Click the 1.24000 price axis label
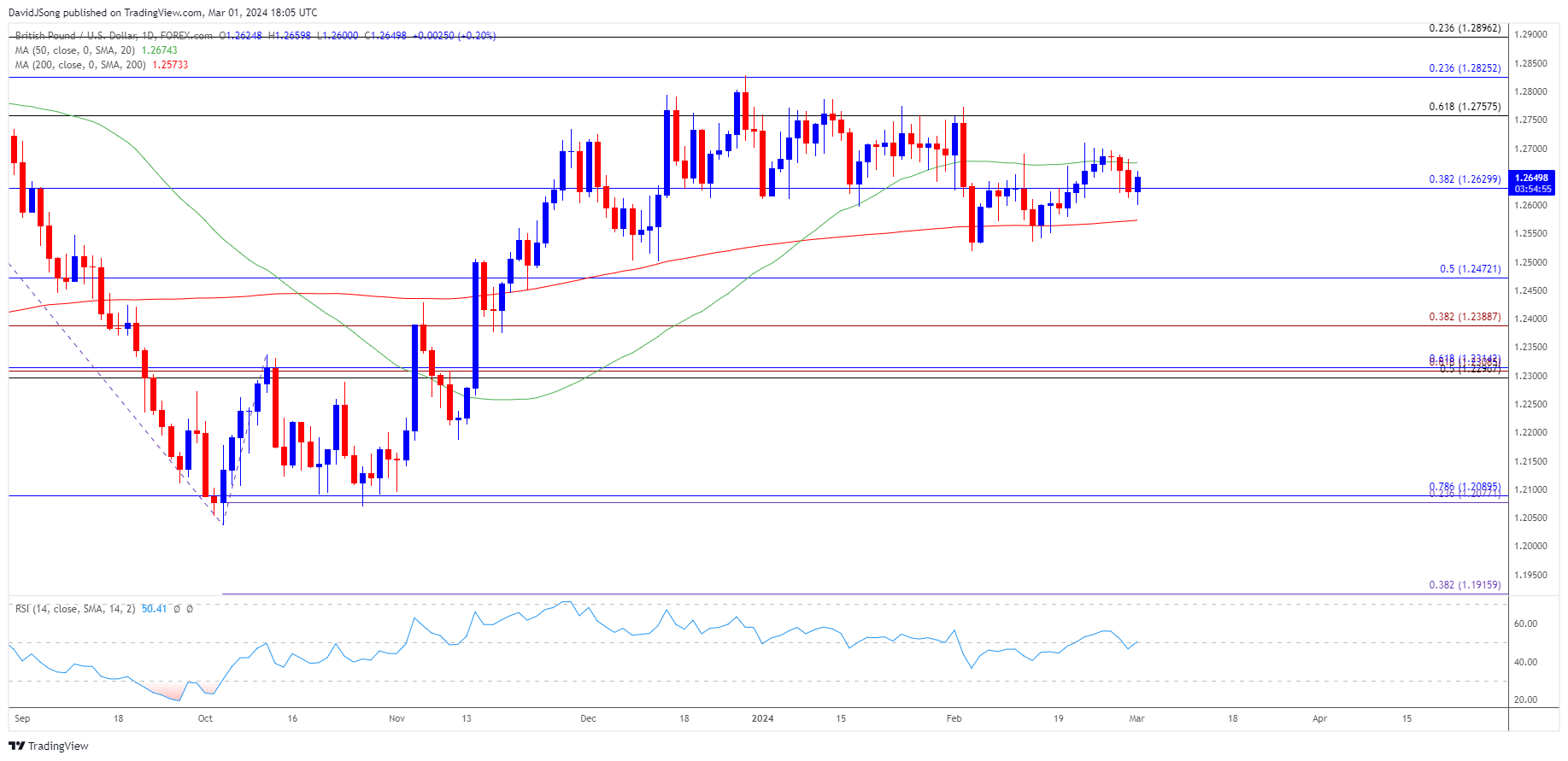This screenshot has width=1568, height=761. [x=1530, y=319]
